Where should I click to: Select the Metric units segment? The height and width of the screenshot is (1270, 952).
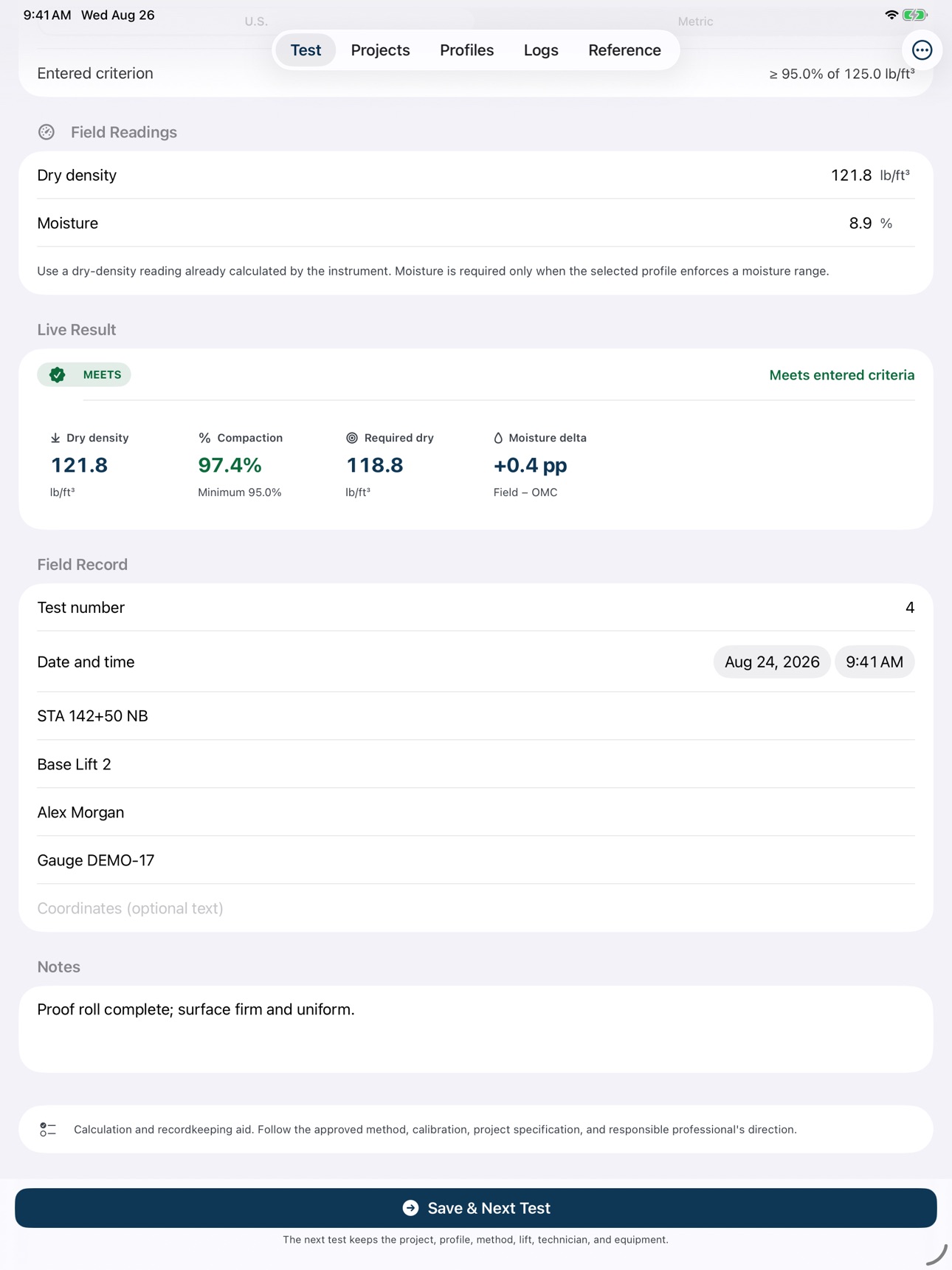click(695, 21)
